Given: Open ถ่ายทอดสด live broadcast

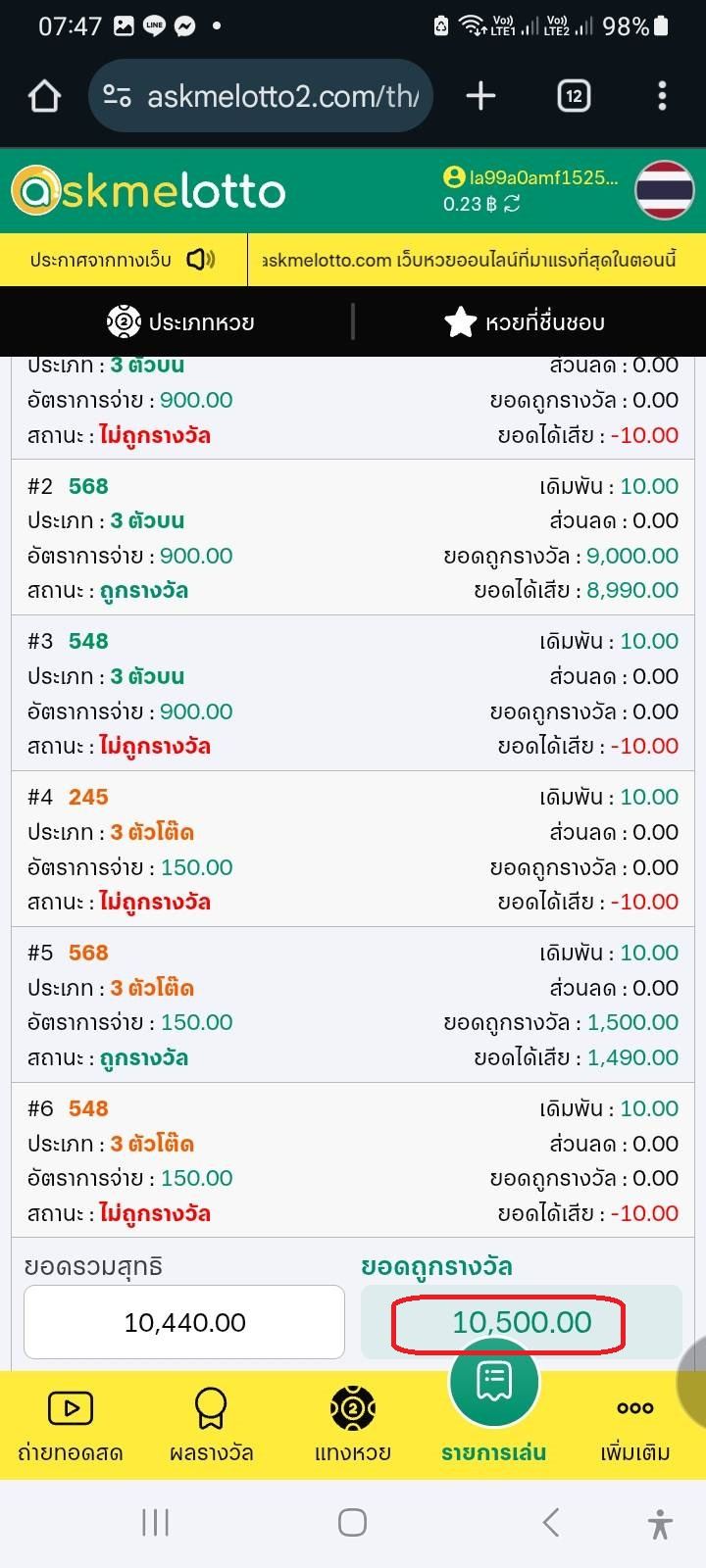Looking at the screenshot, I should (71, 1426).
